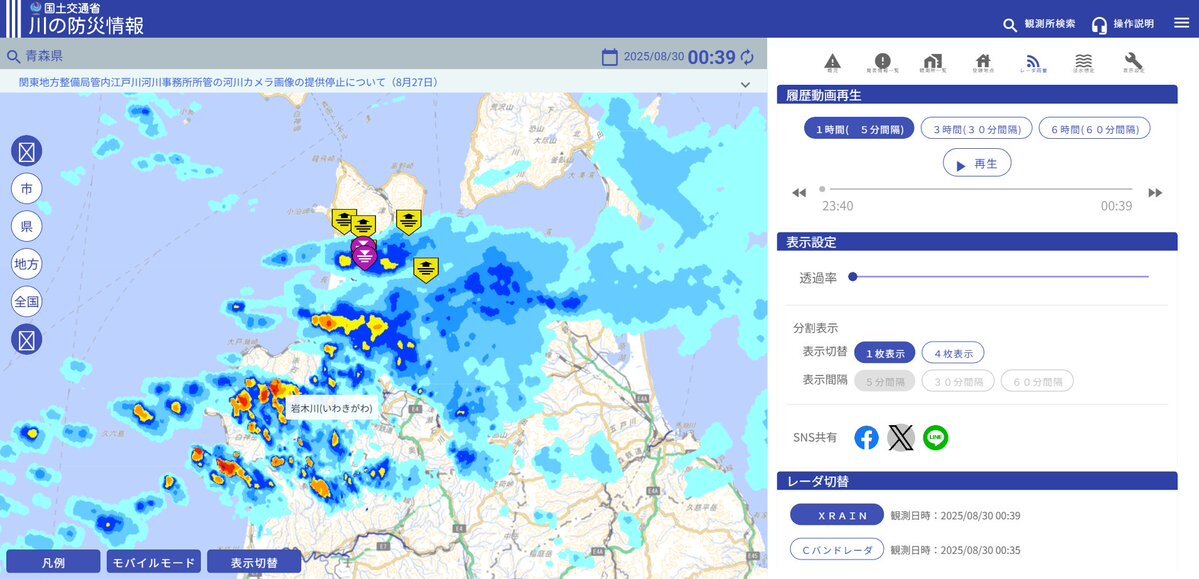Click the 透過率 transparency slider track
Screen dimensions: 1199x579
1001,277
